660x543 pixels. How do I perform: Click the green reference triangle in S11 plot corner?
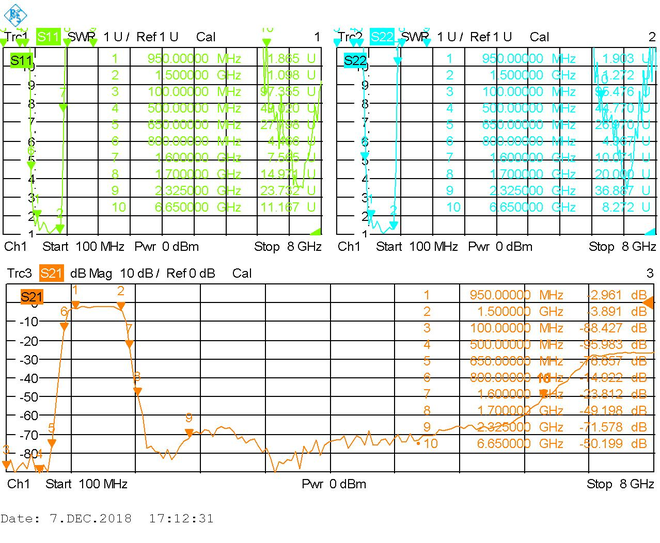(316, 232)
